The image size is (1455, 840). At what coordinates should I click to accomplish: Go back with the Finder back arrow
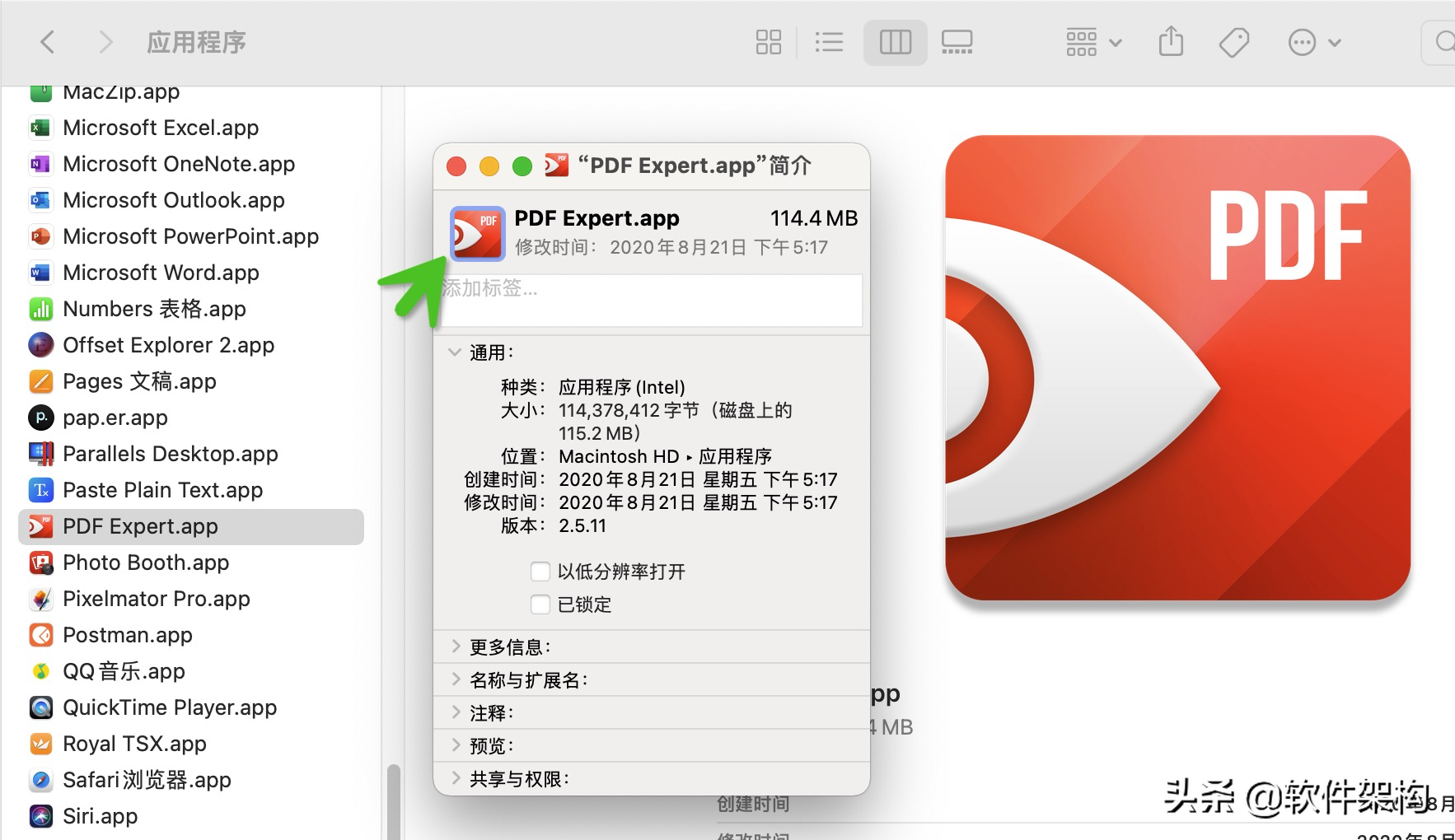[x=48, y=42]
